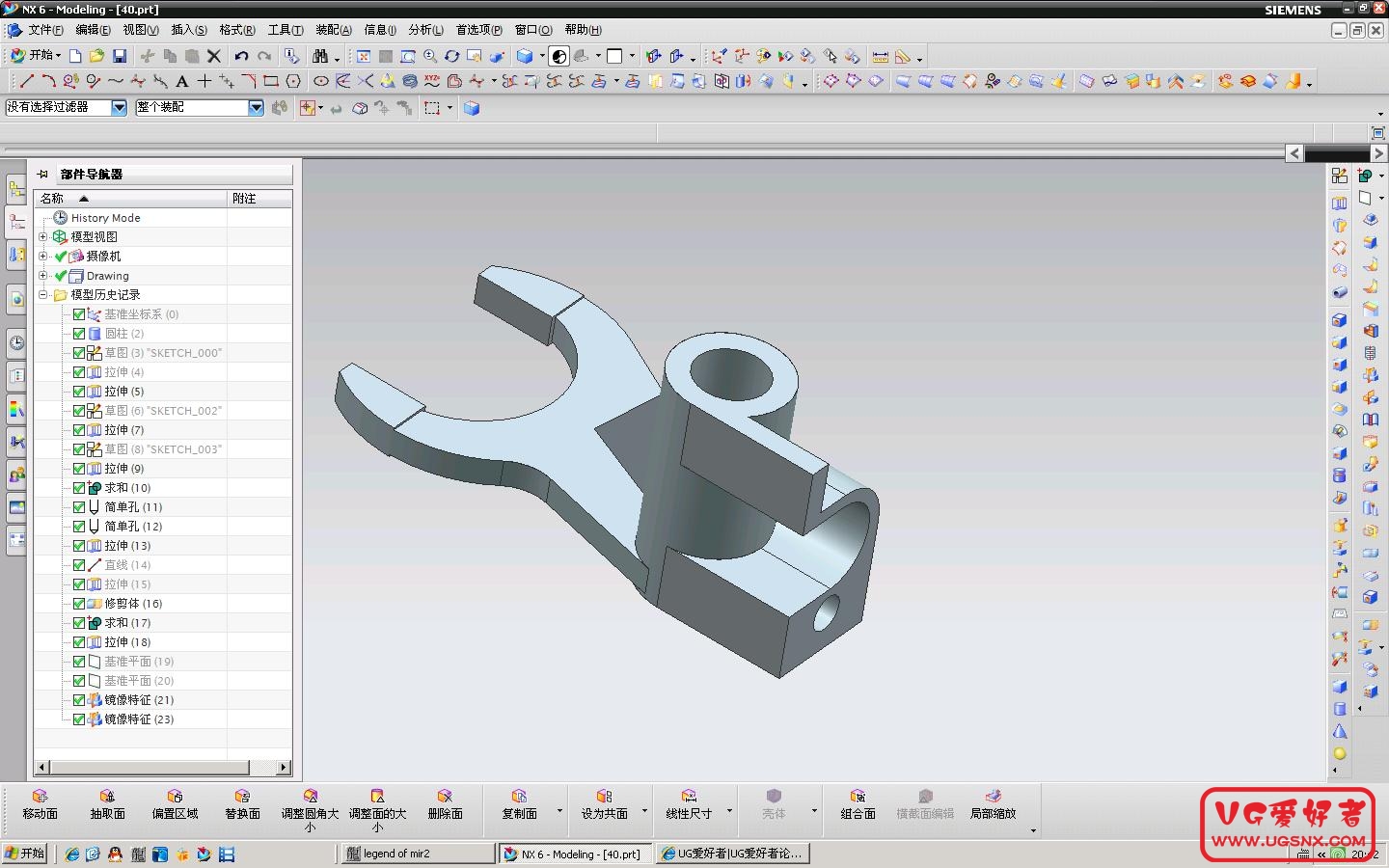Open the 线性尺寸 dropdown arrow

coord(729,811)
